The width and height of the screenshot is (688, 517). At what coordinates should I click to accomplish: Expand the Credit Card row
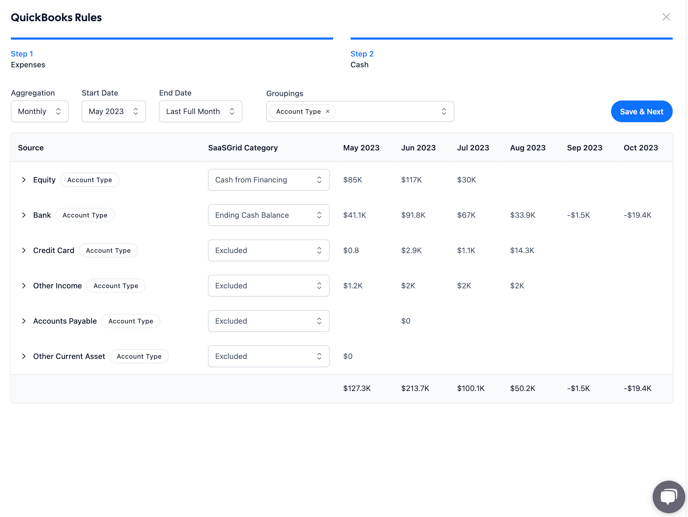24,251
